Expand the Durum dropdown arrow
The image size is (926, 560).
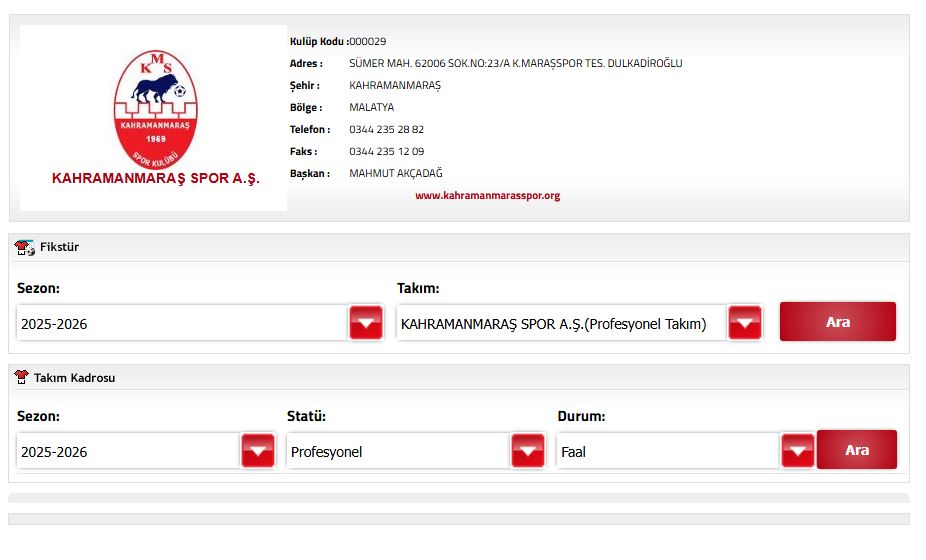click(798, 451)
